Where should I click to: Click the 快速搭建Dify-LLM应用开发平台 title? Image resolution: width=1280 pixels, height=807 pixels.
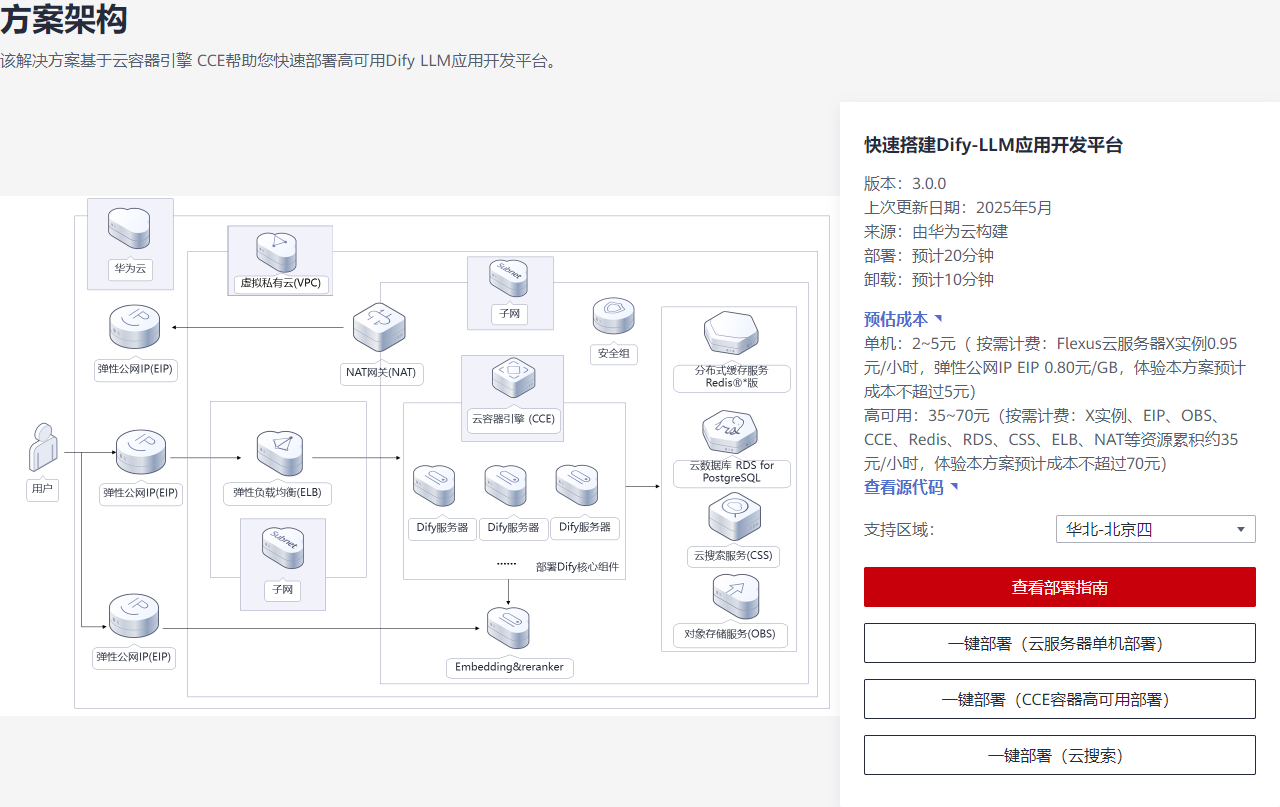tap(994, 145)
